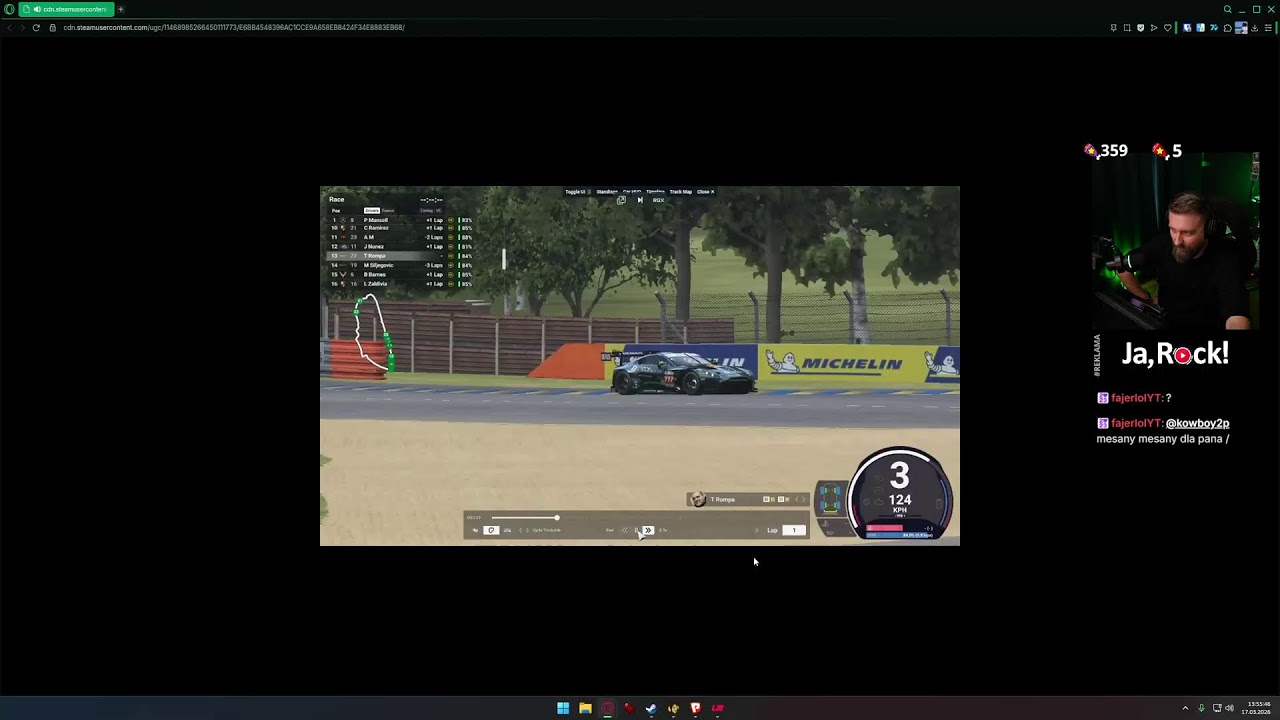The height and width of the screenshot is (720, 1280).
Task: Select the car camera icon in replay bar
Action: tap(507, 530)
